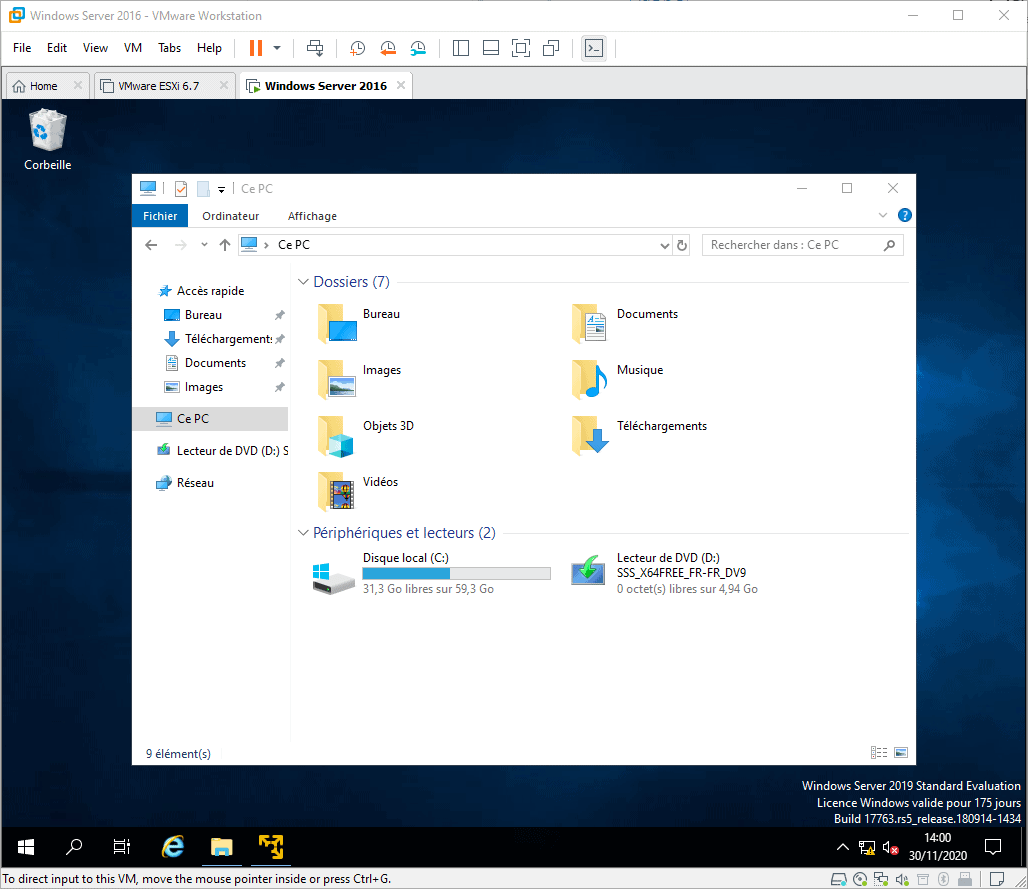Go back in Explorer navigation
1028x889 pixels.
(x=151, y=245)
